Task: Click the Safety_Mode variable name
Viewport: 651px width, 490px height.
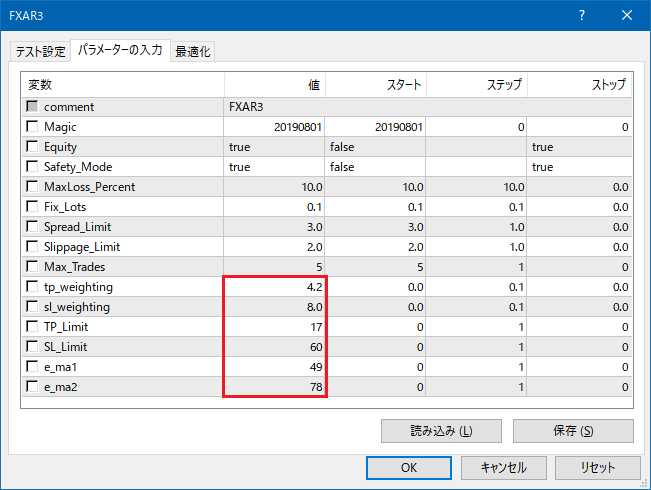Action: pyautogui.click(x=78, y=167)
